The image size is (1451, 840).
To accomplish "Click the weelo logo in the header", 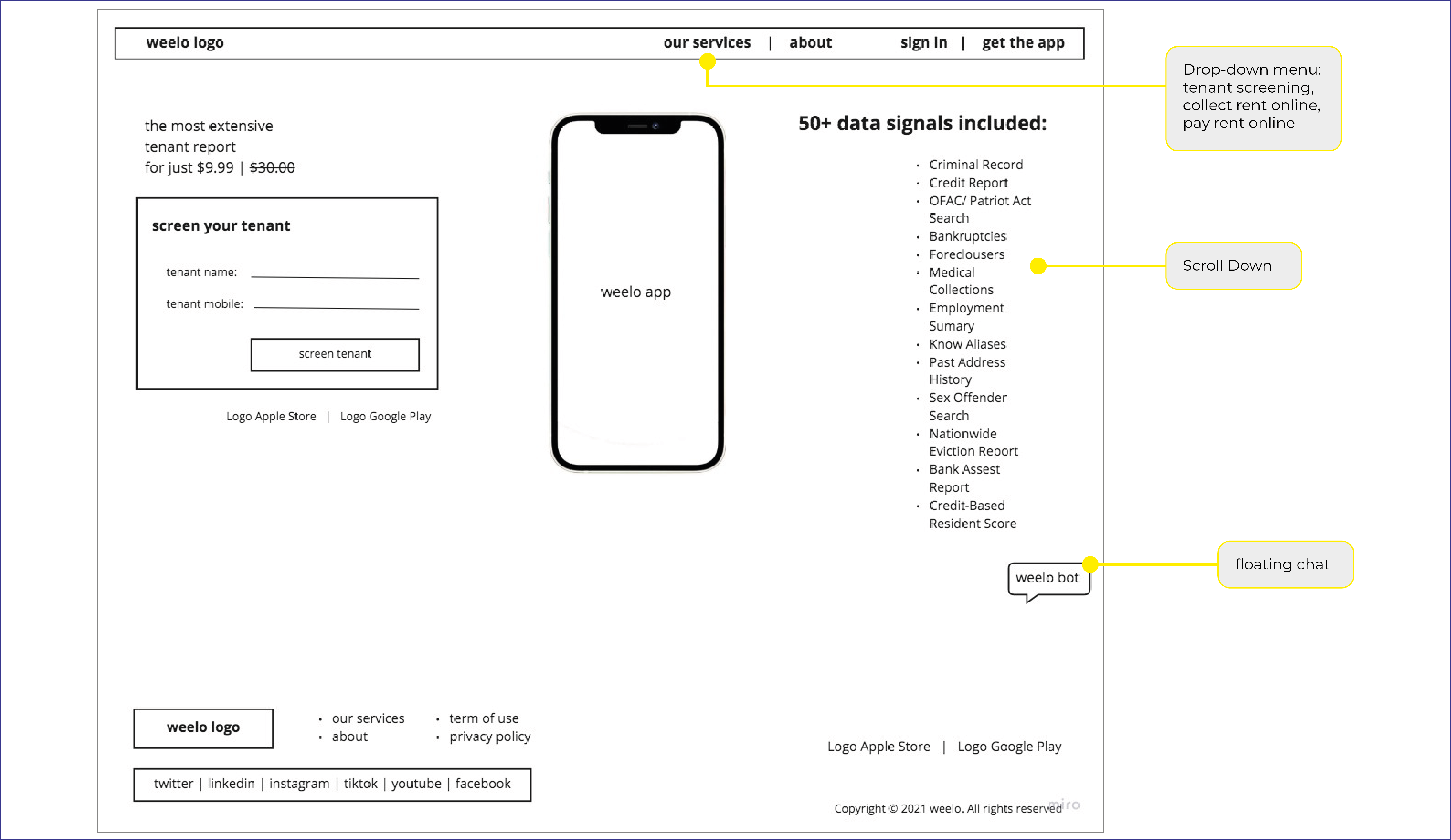I will coord(185,43).
